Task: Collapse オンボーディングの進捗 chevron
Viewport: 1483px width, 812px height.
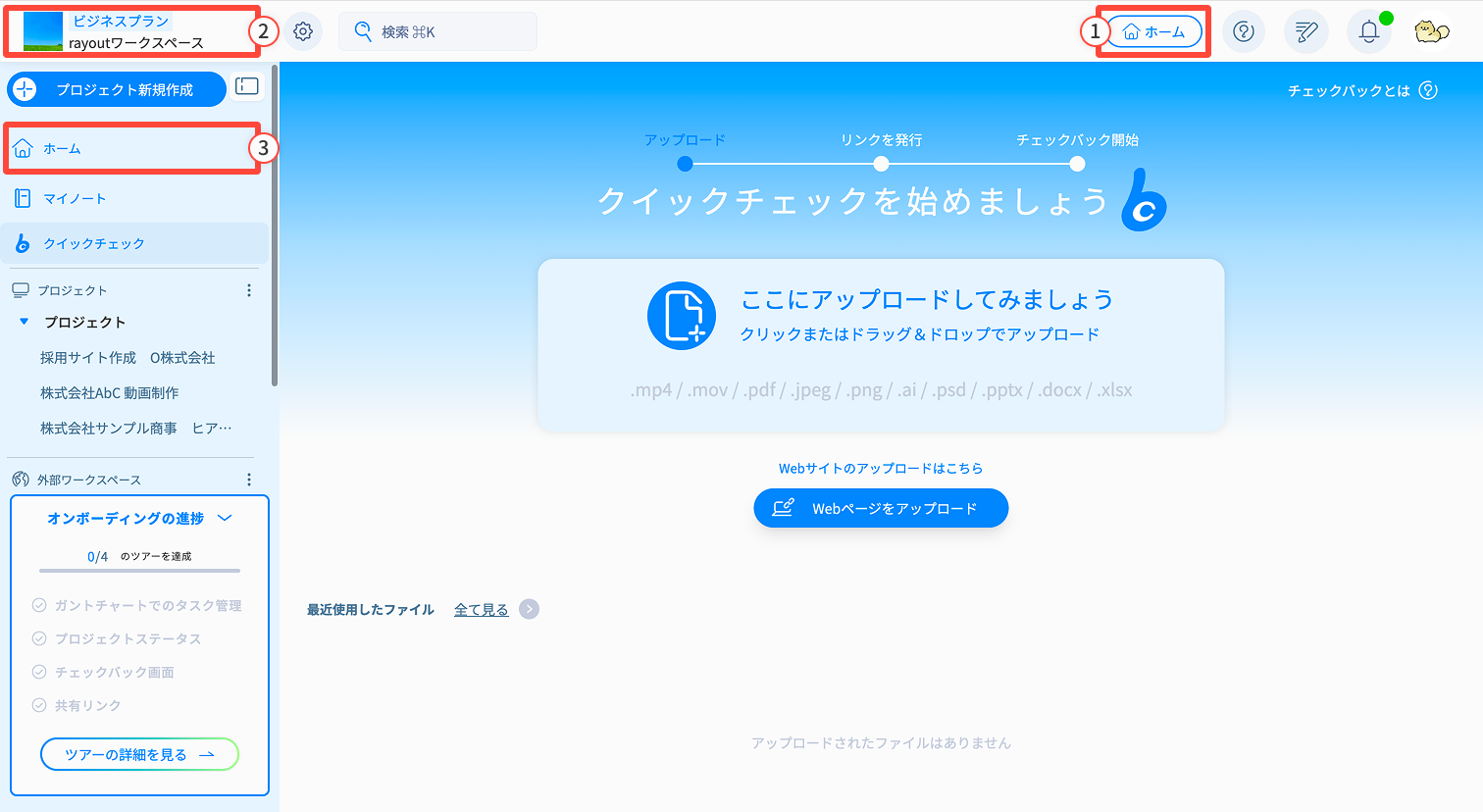Action: pyautogui.click(x=225, y=518)
